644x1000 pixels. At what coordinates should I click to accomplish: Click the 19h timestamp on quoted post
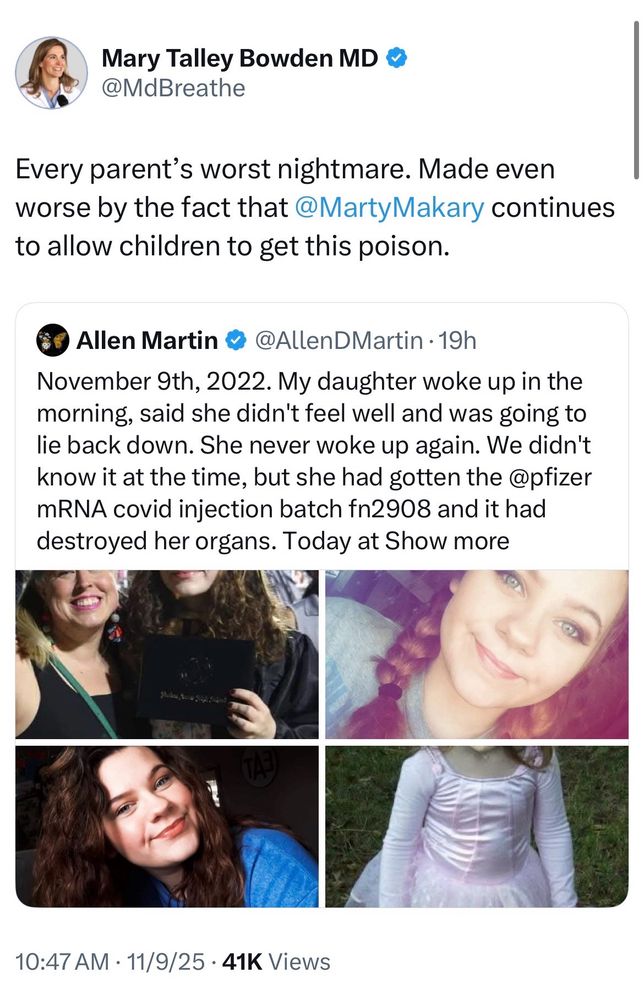pos(458,341)
